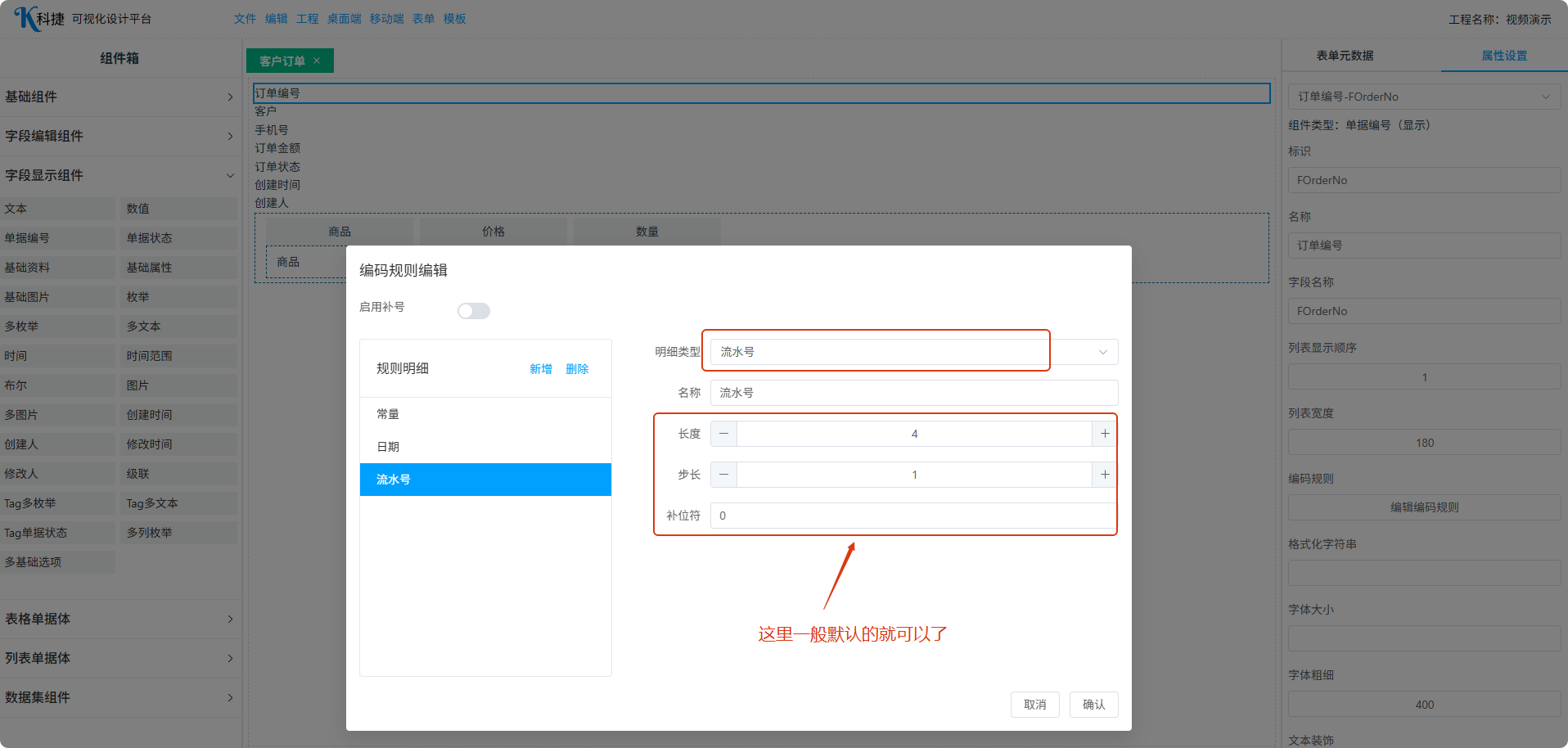This screenshot has width=1568, height=748.
Task: Click the 确认 button
Action: click(x=1093, y=705)
